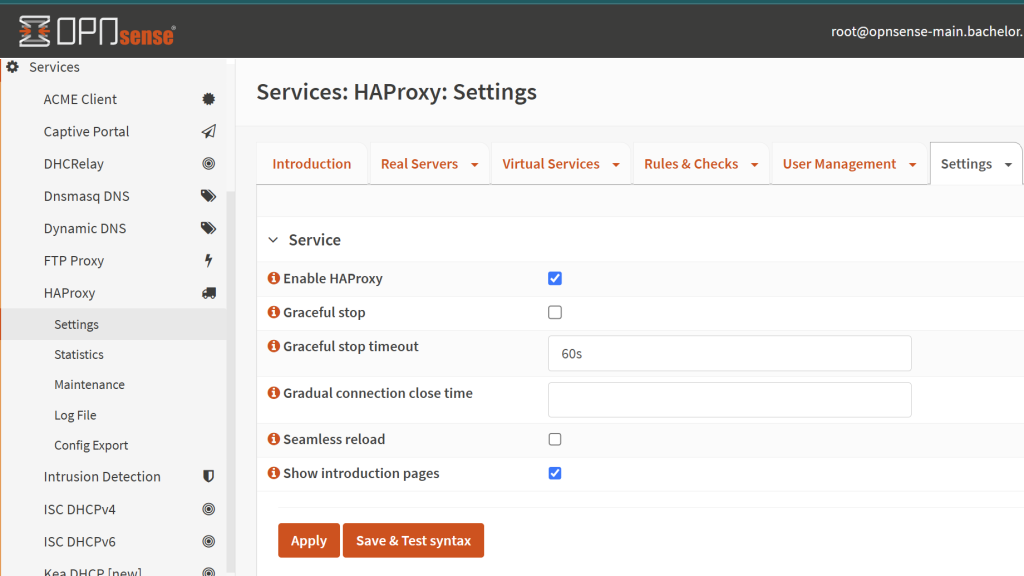Click the FTP Proxy lightning bolt icon

pos(208,261)
